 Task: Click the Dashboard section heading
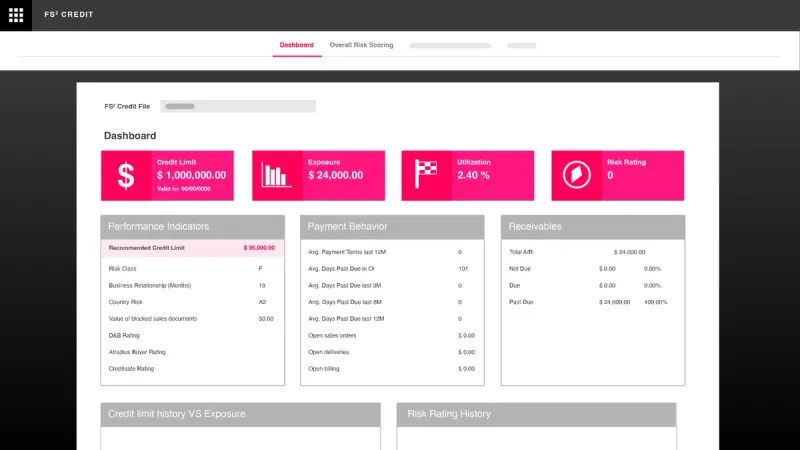130,136
